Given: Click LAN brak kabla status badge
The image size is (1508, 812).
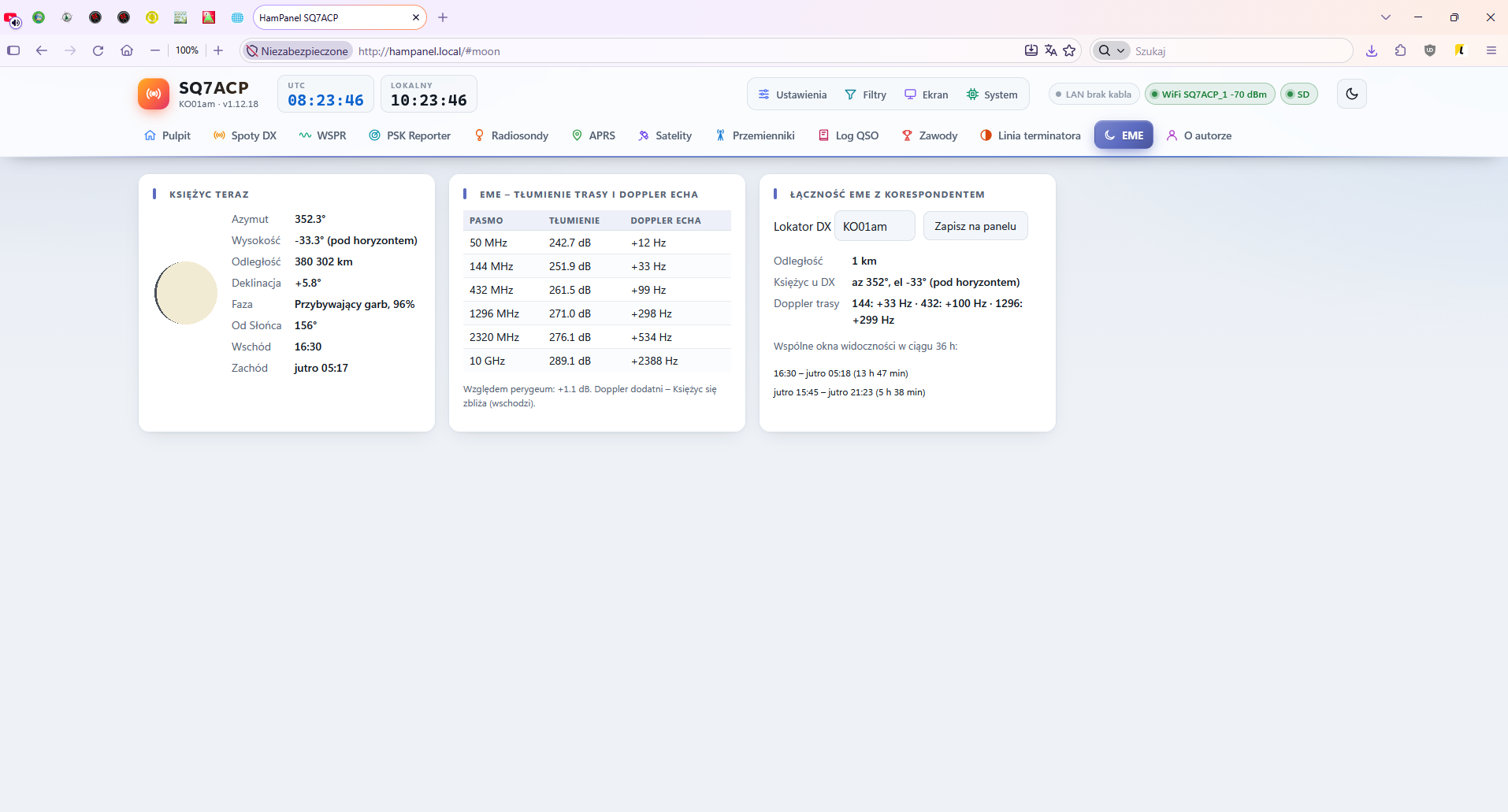Looking at the screenshot, I should click(x=1094, y=95).
